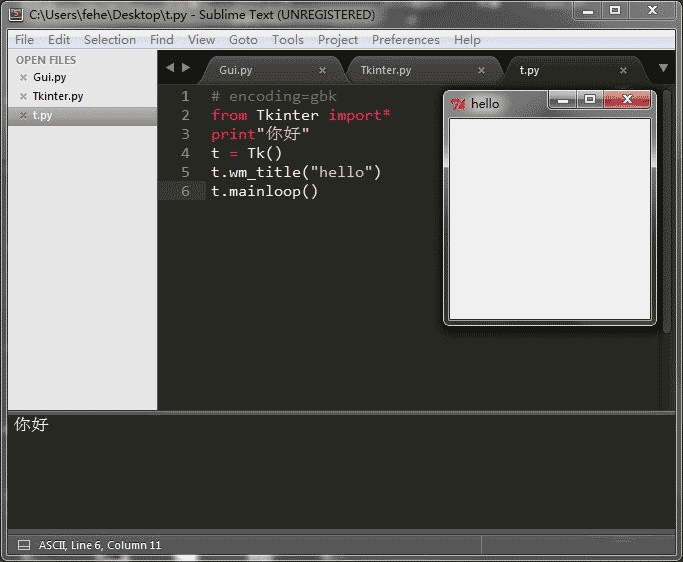Screen dimensions: 683x562
Task: Open the Goto menu
Action: click(x=243, y=40)
